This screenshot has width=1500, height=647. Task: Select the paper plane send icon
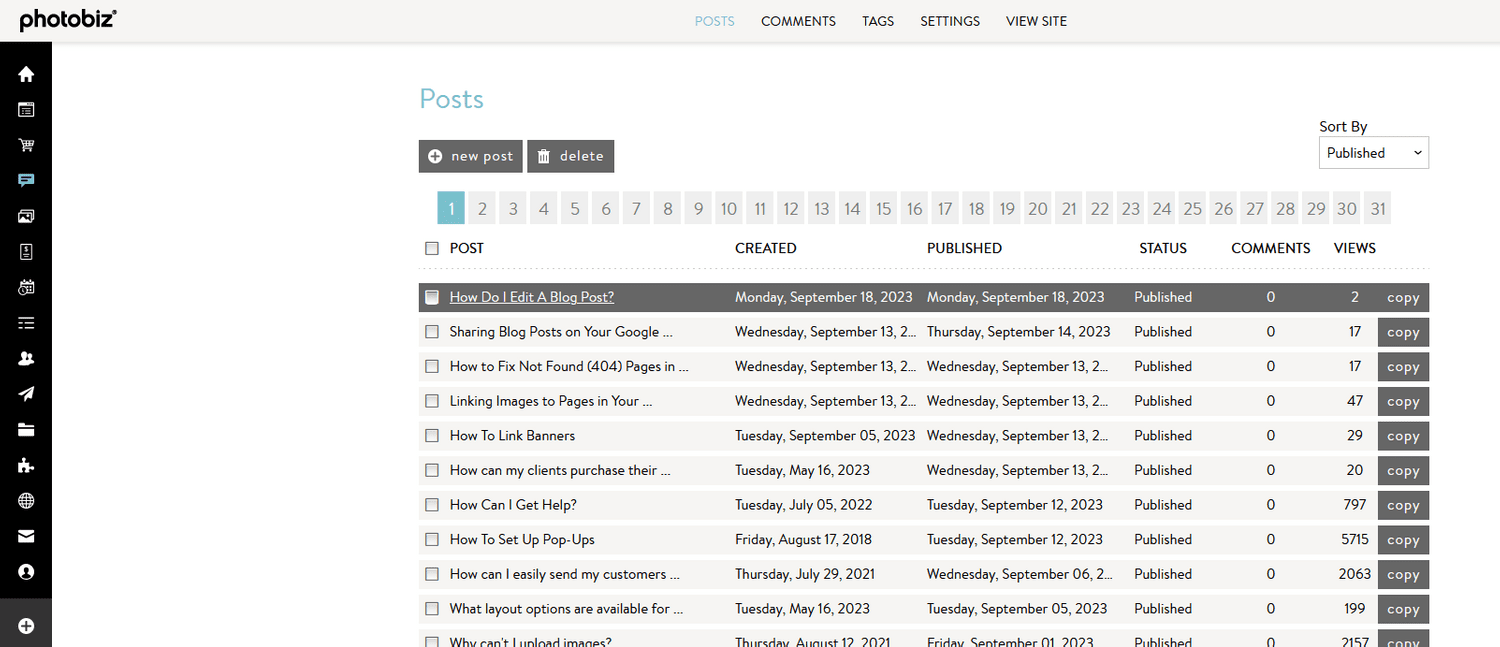click(x=25, y=394)
